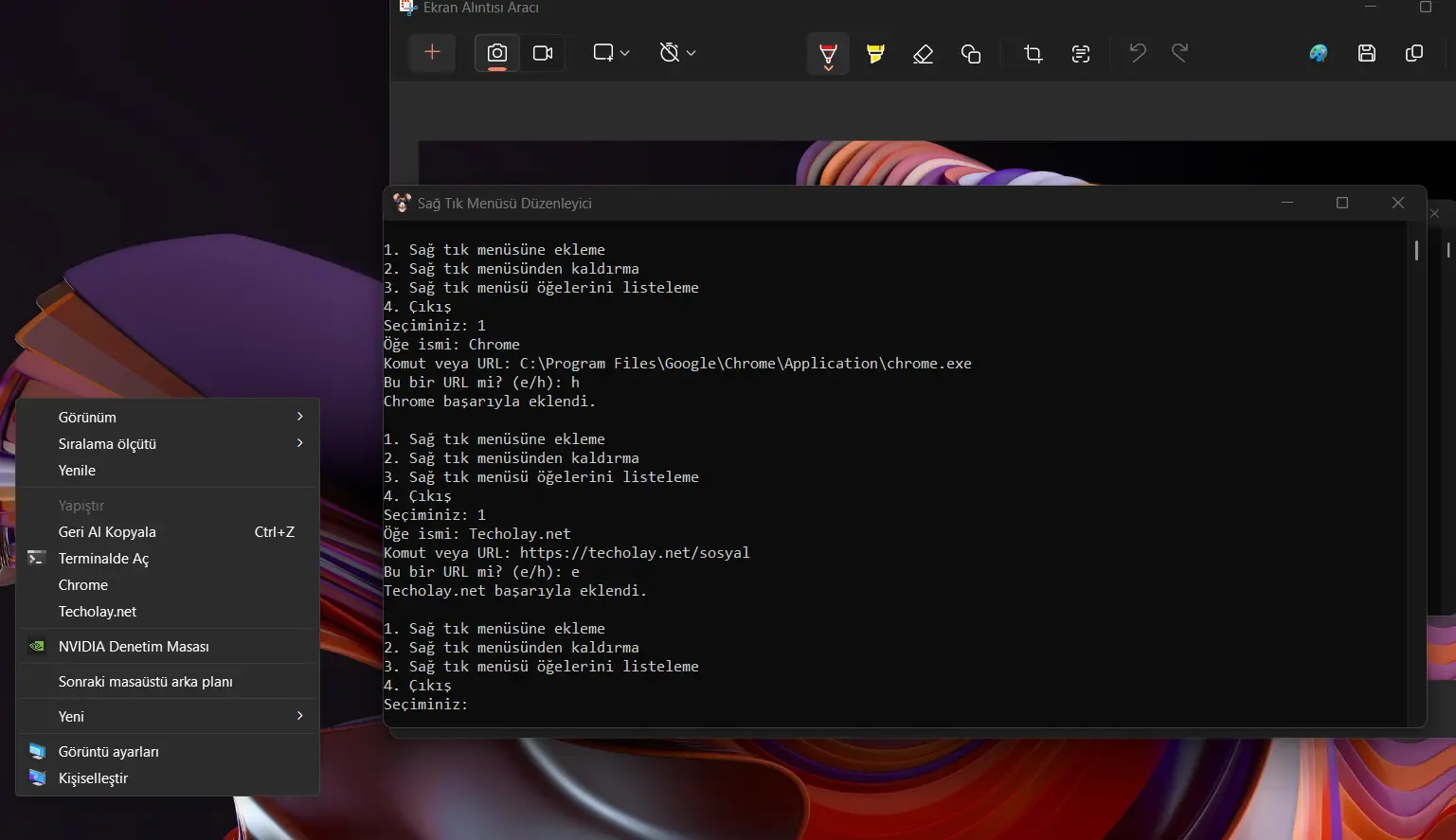Open NVIDIA Denetim Masası

pos(168,646)
